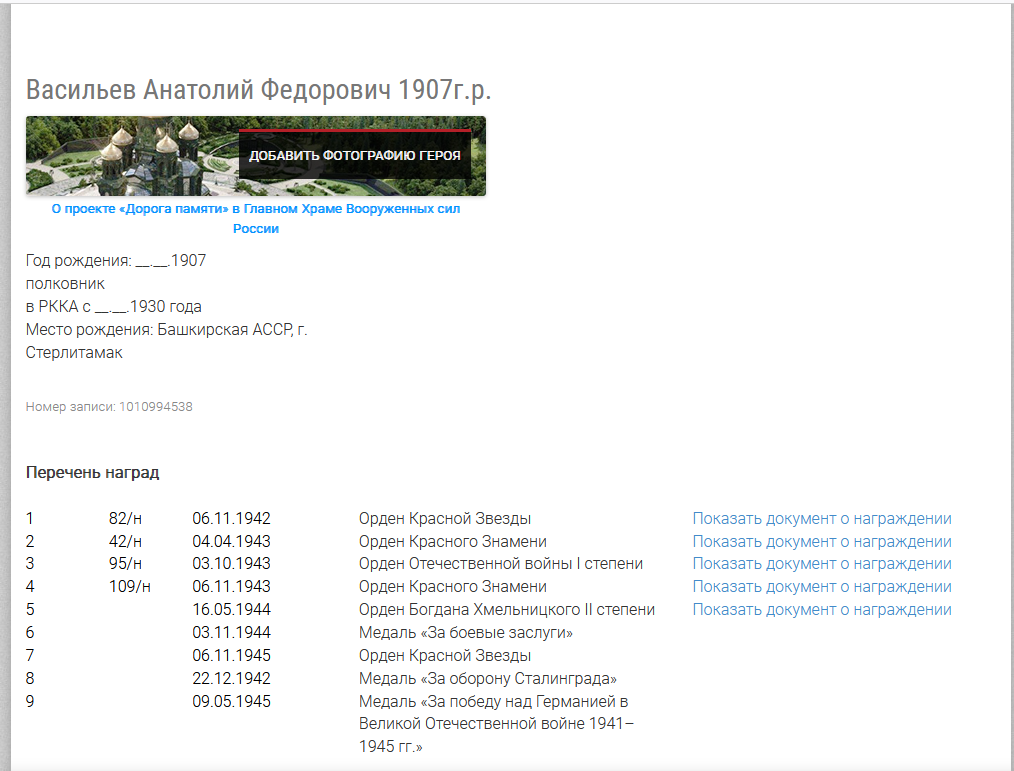1014x771 pixels.
Task: Show award document for Орден Отечественной войны I степени
Action: pos(821,564)
